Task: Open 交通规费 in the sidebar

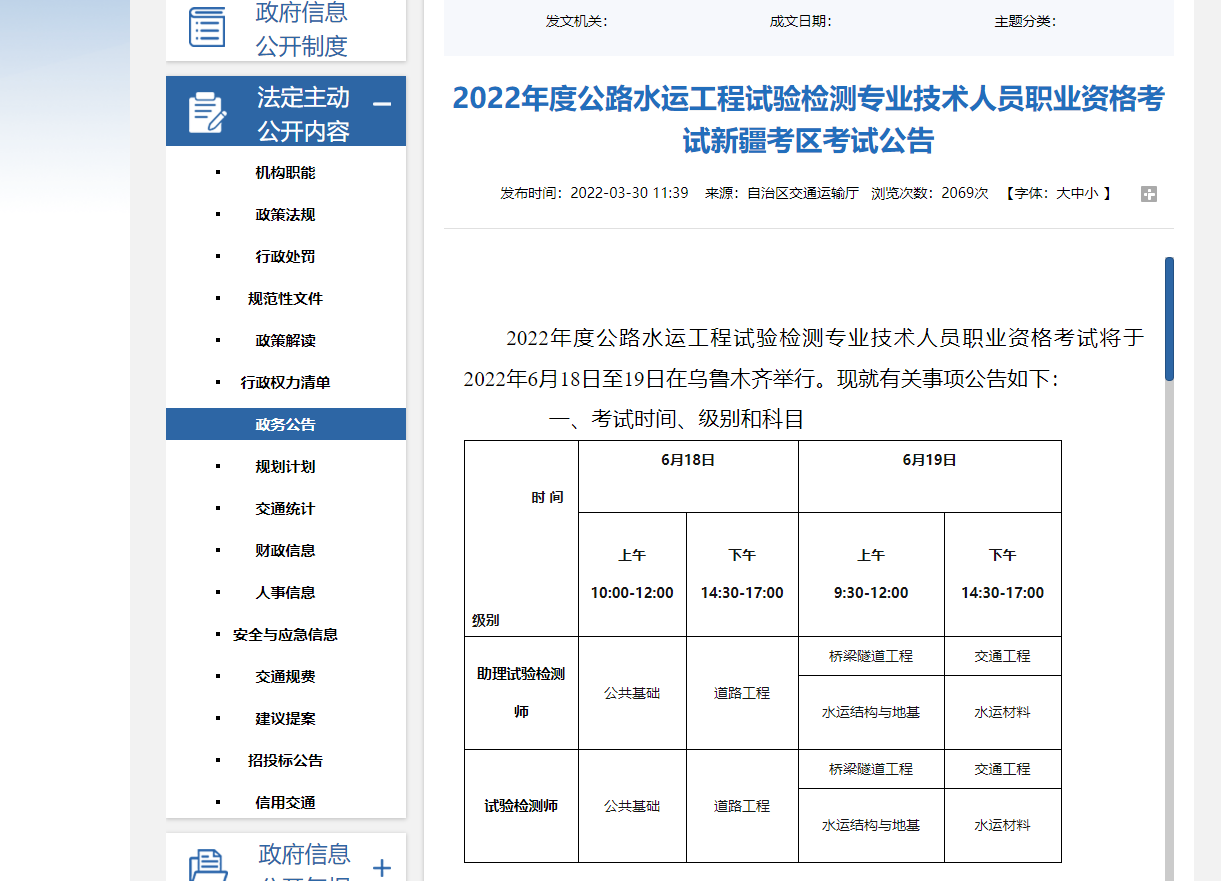Action: pos(285,677)
